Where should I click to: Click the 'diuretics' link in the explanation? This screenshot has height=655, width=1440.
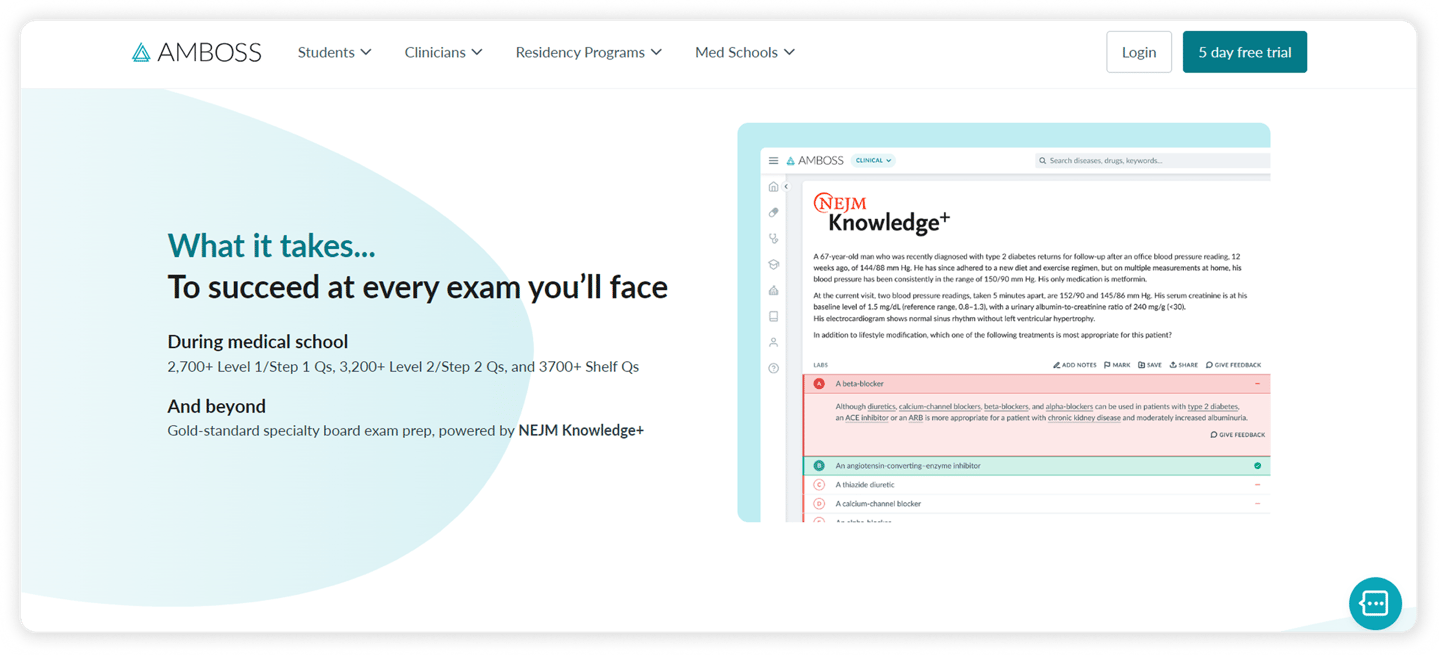(881, 407)
